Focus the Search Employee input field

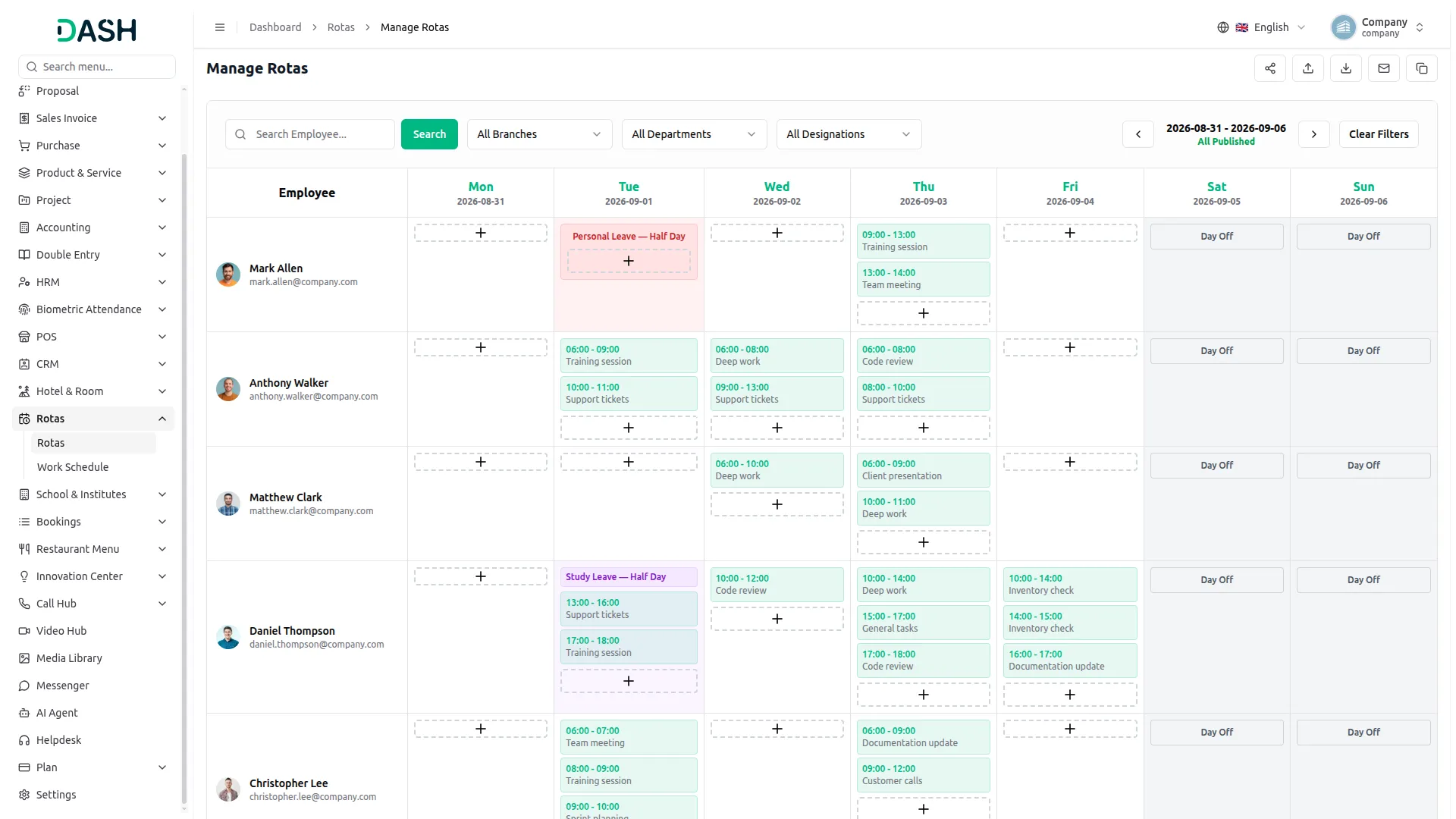pyautogui.click(x=310, y=134)
